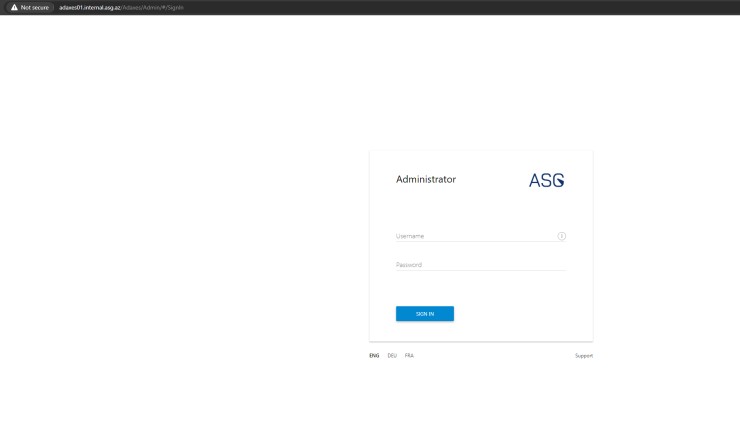
Task: Switch language to ENG
Action: pos(374,356)
